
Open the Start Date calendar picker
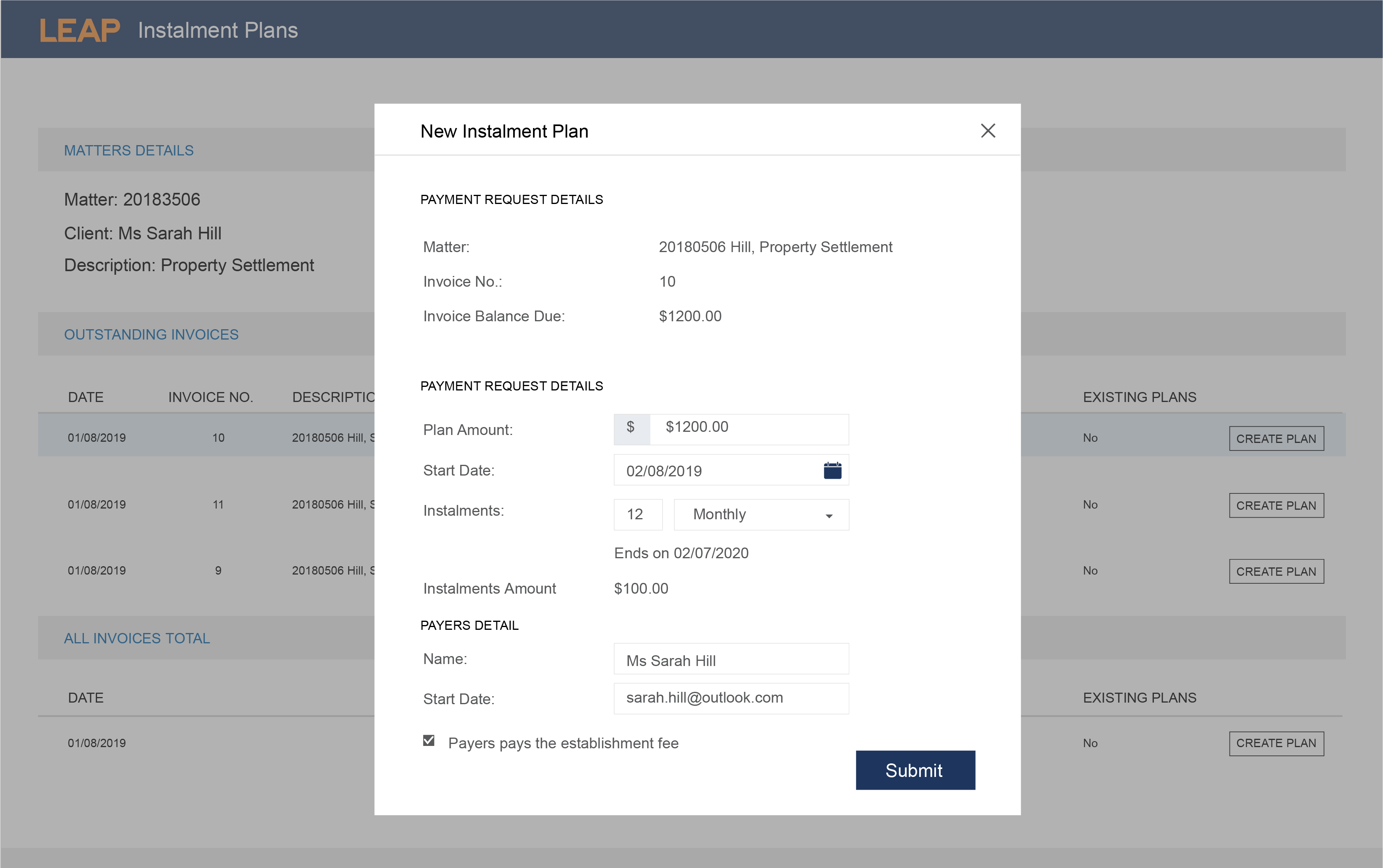pos(832,470)
